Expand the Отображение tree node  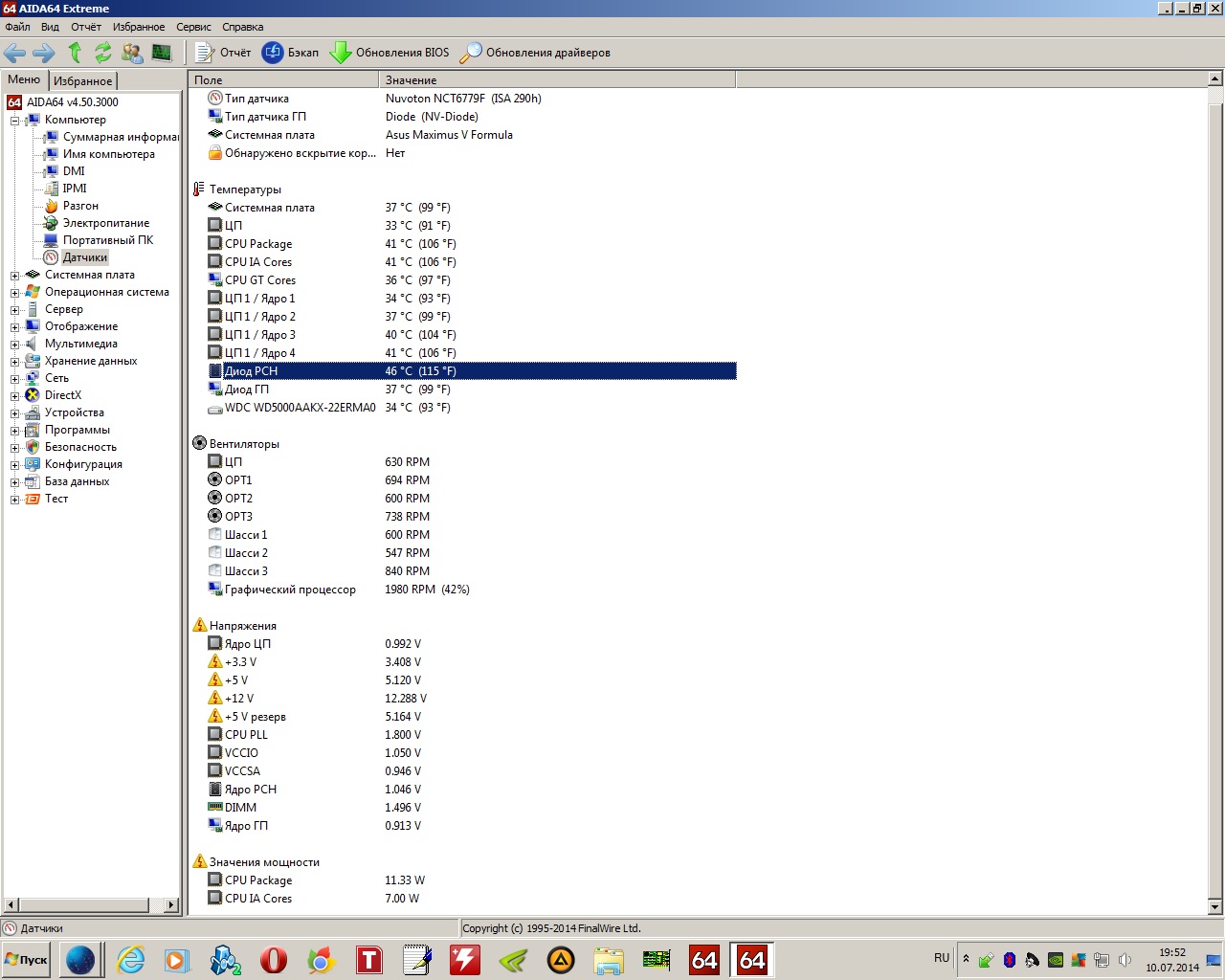coord(14,327)
